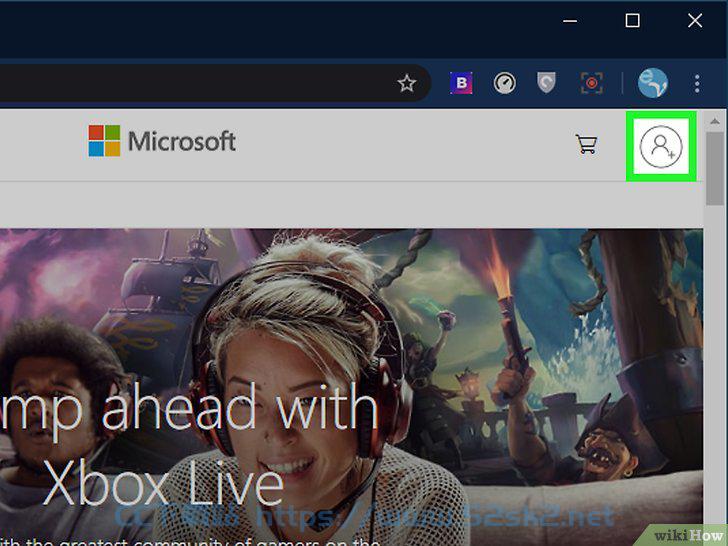Viewport: 728px width, 546px height.
Task: Go to Microsoft home via logo
Action: pos(162,141)
